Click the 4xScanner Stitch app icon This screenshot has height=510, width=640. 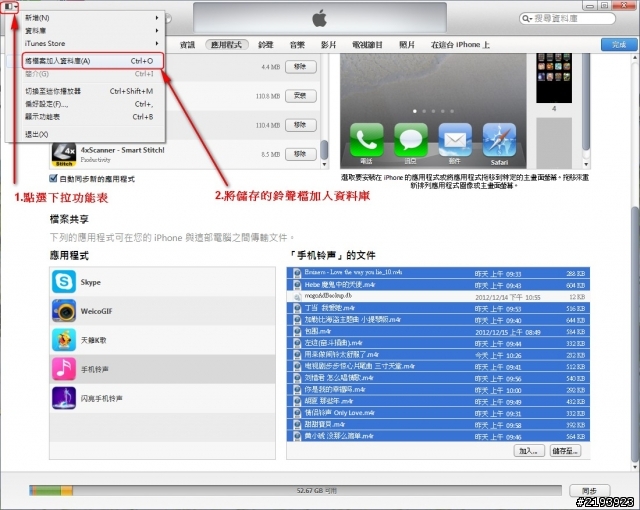click(x=64, y=155)
